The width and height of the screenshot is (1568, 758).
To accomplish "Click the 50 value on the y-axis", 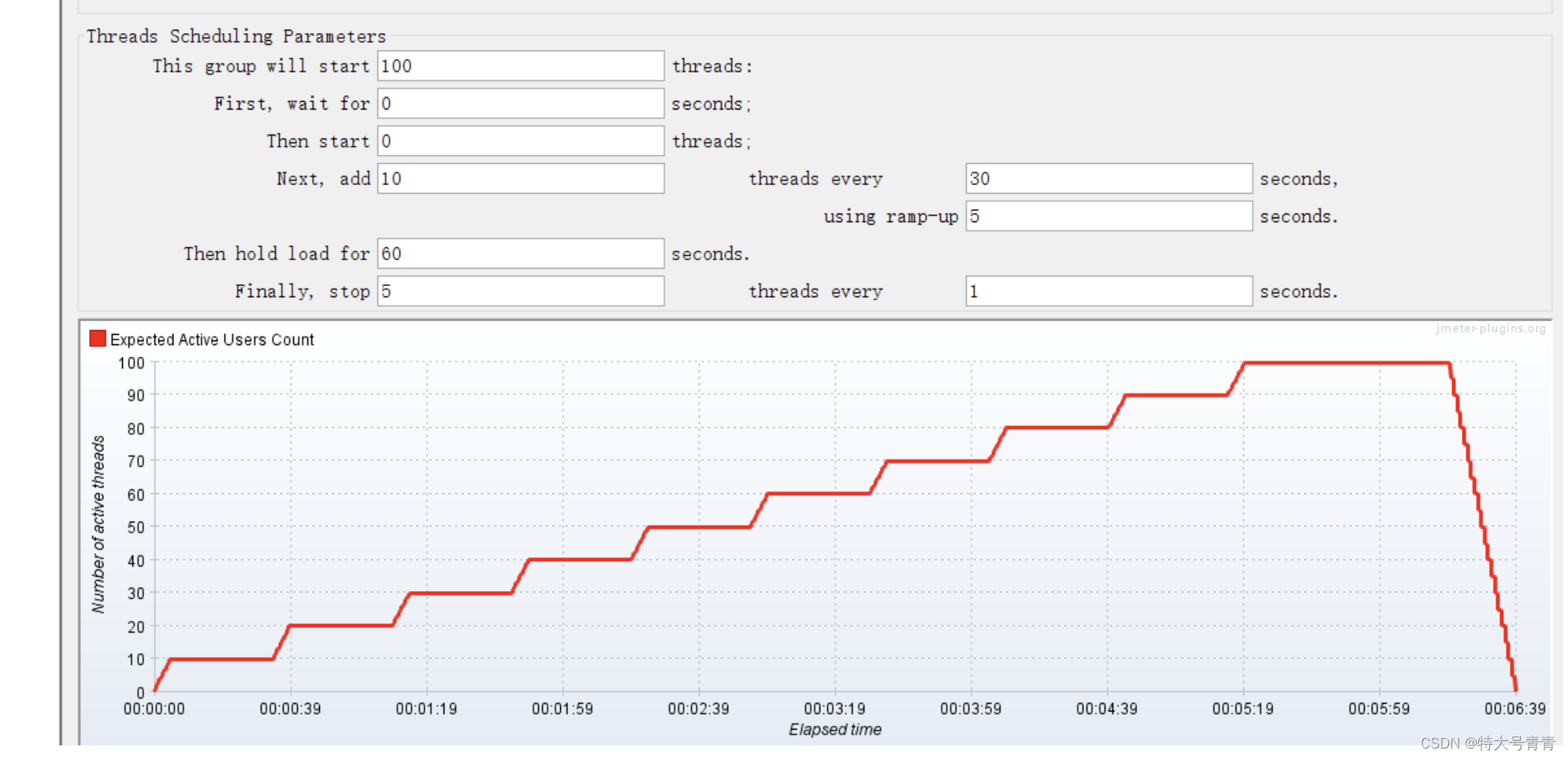I will coord(136,527).
